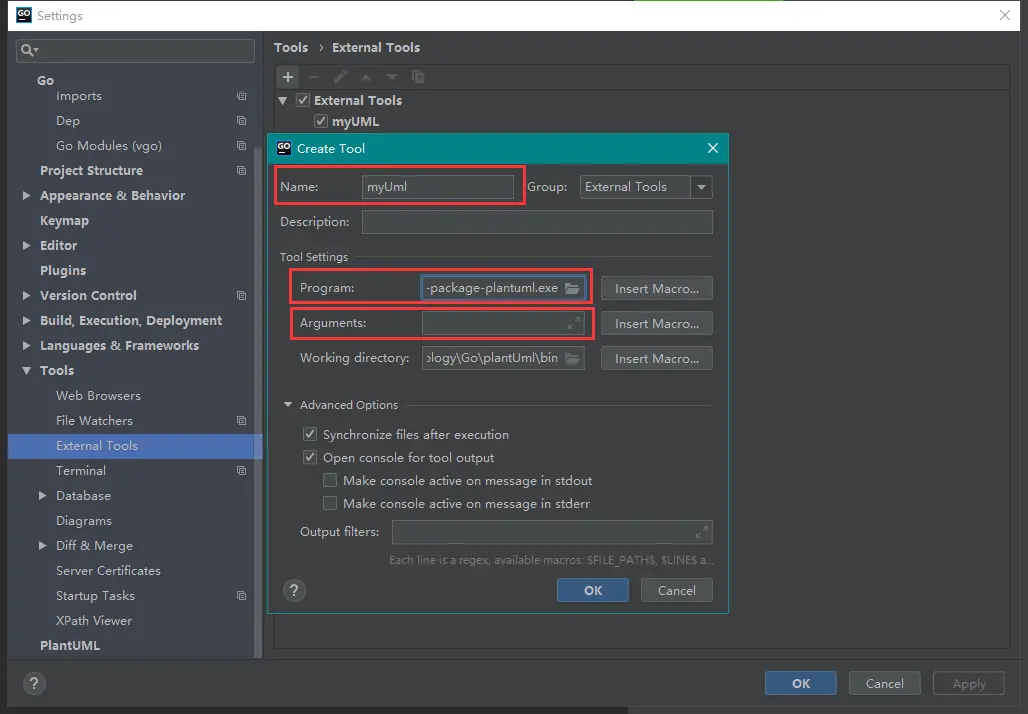Confirm Create Tool with OK
Image resolution: width=1028 pixels, height=714 pixels.
coord(593,590)
